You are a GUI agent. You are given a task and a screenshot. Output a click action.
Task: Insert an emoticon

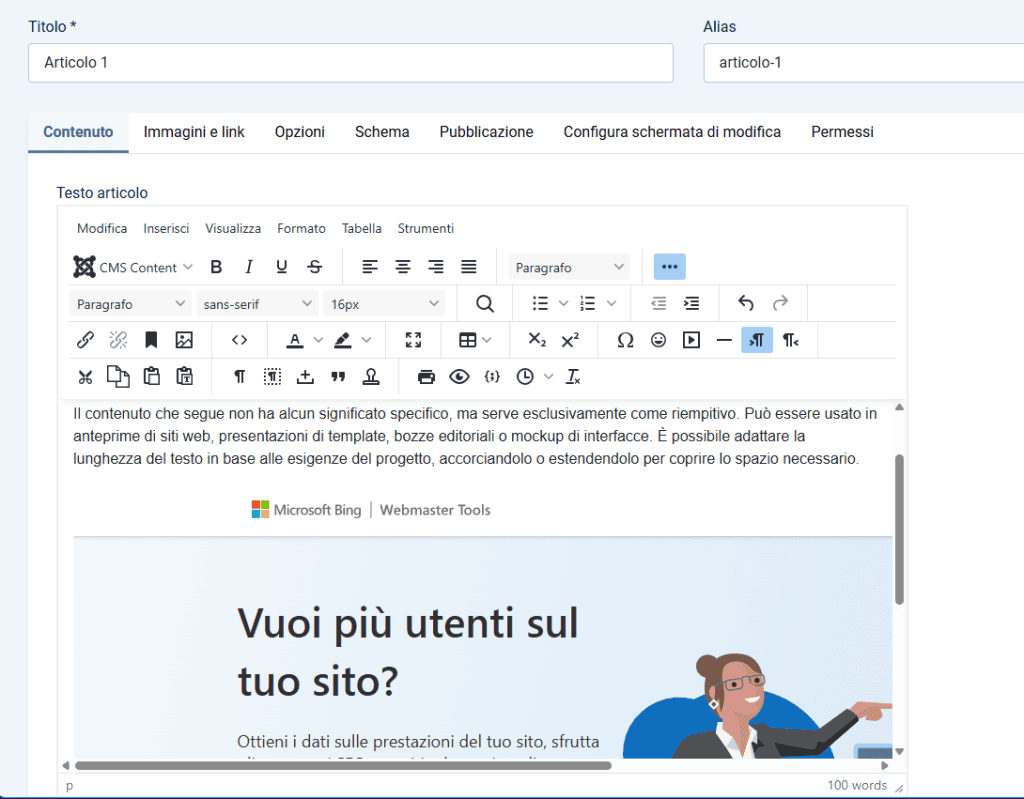658,340
